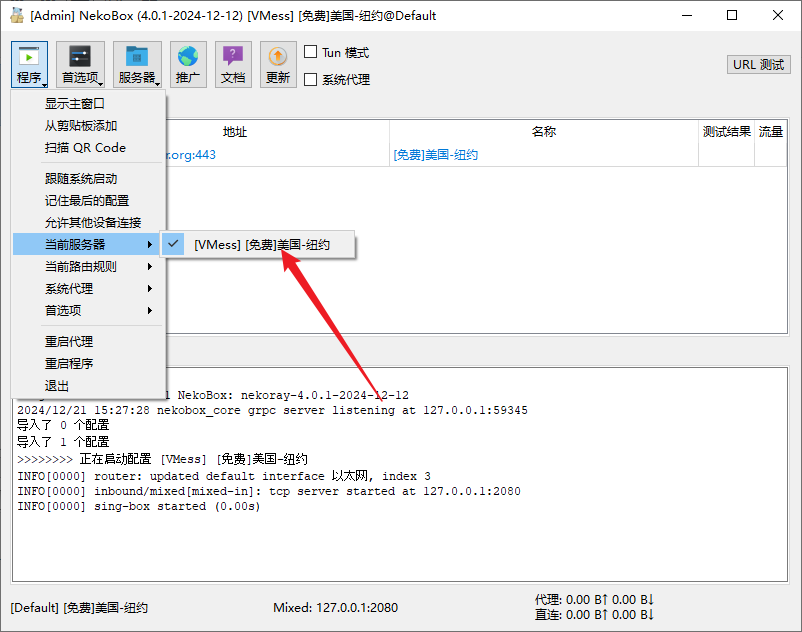
Task: Close the NekoBox window
Action: click(x=777, y=15)
